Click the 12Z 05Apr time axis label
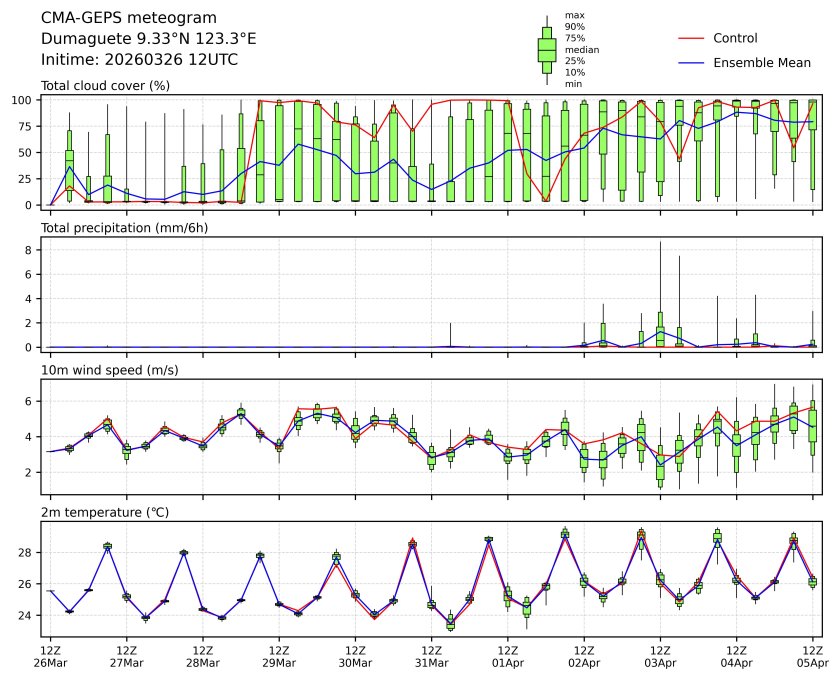The height and width of the screenshot is (680, 840). (812, 656)
